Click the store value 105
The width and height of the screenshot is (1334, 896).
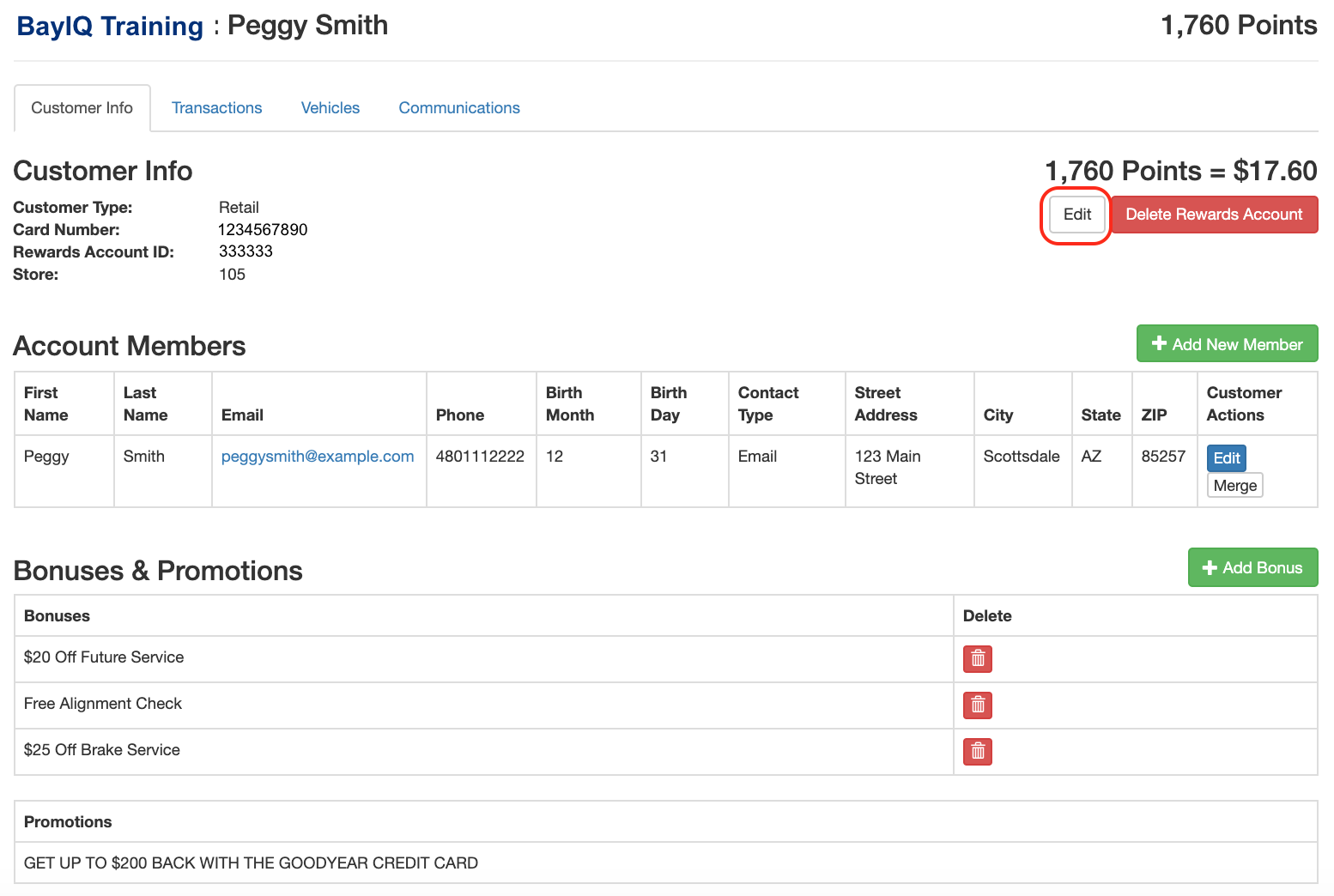click(x=232, y=275)
